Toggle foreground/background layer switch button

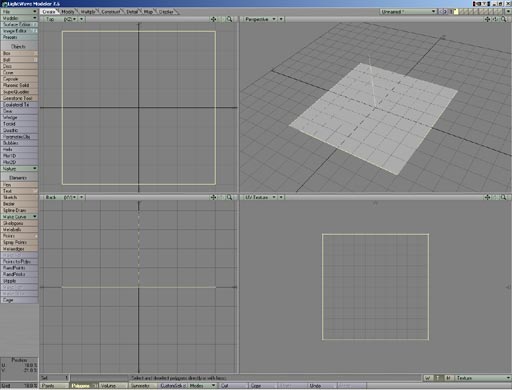pos(443,12)
